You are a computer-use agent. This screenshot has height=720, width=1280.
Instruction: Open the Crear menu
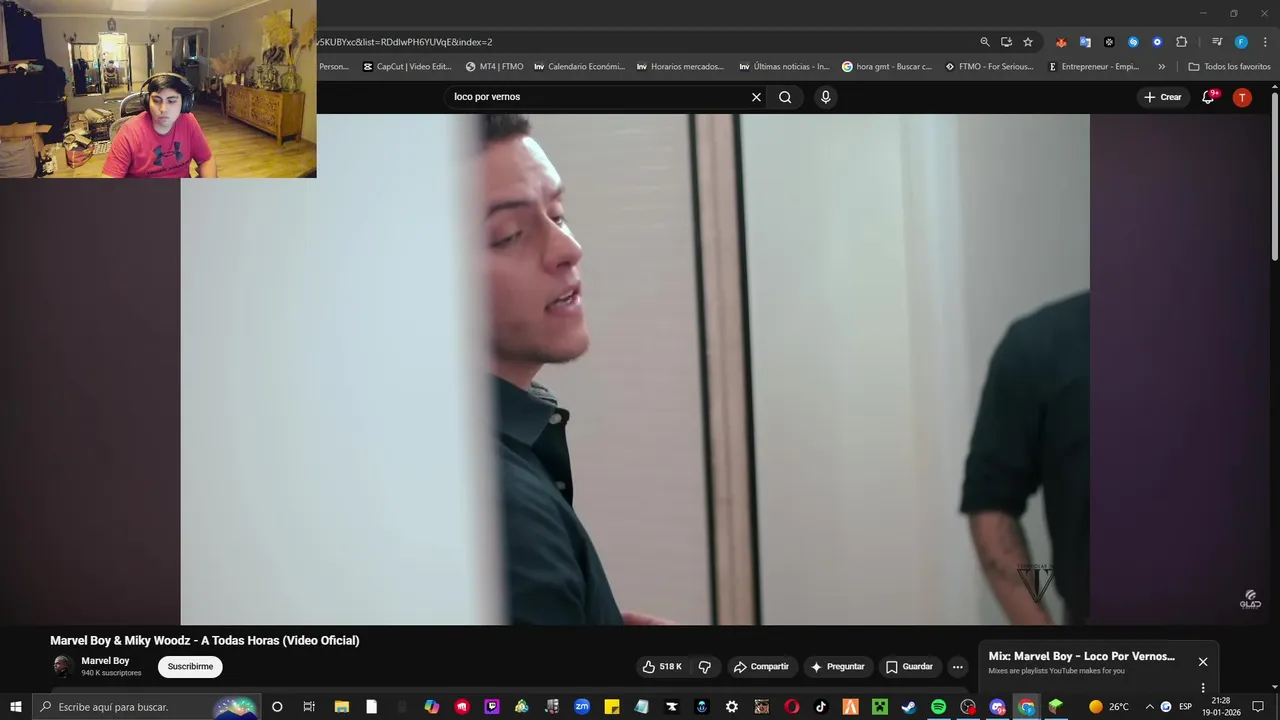(1162, 97)
